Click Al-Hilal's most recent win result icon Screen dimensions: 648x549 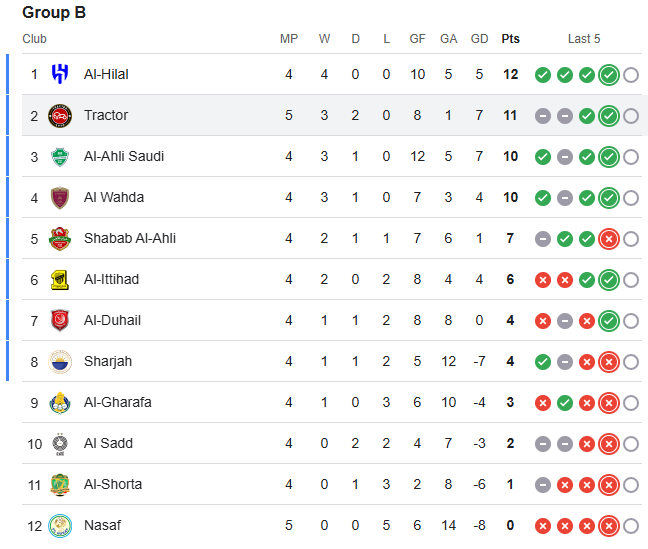[x=609, y=74]
